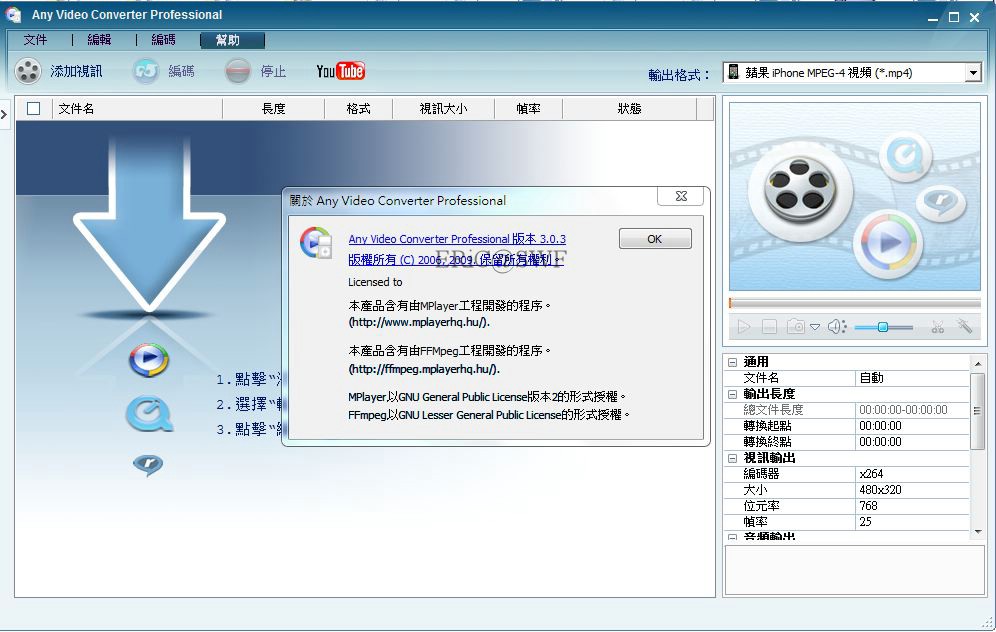Click the wand effects icon in player bar
996x632 pixels.
point(965,326)
